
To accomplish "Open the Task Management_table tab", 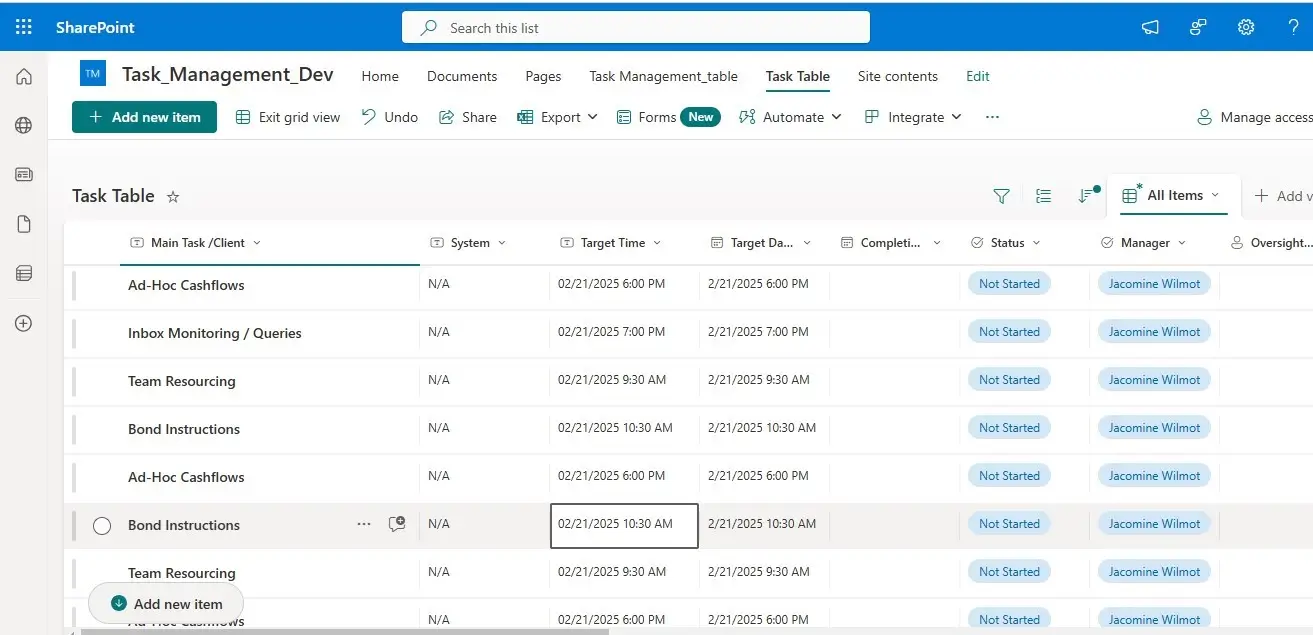I will (663, 76).
